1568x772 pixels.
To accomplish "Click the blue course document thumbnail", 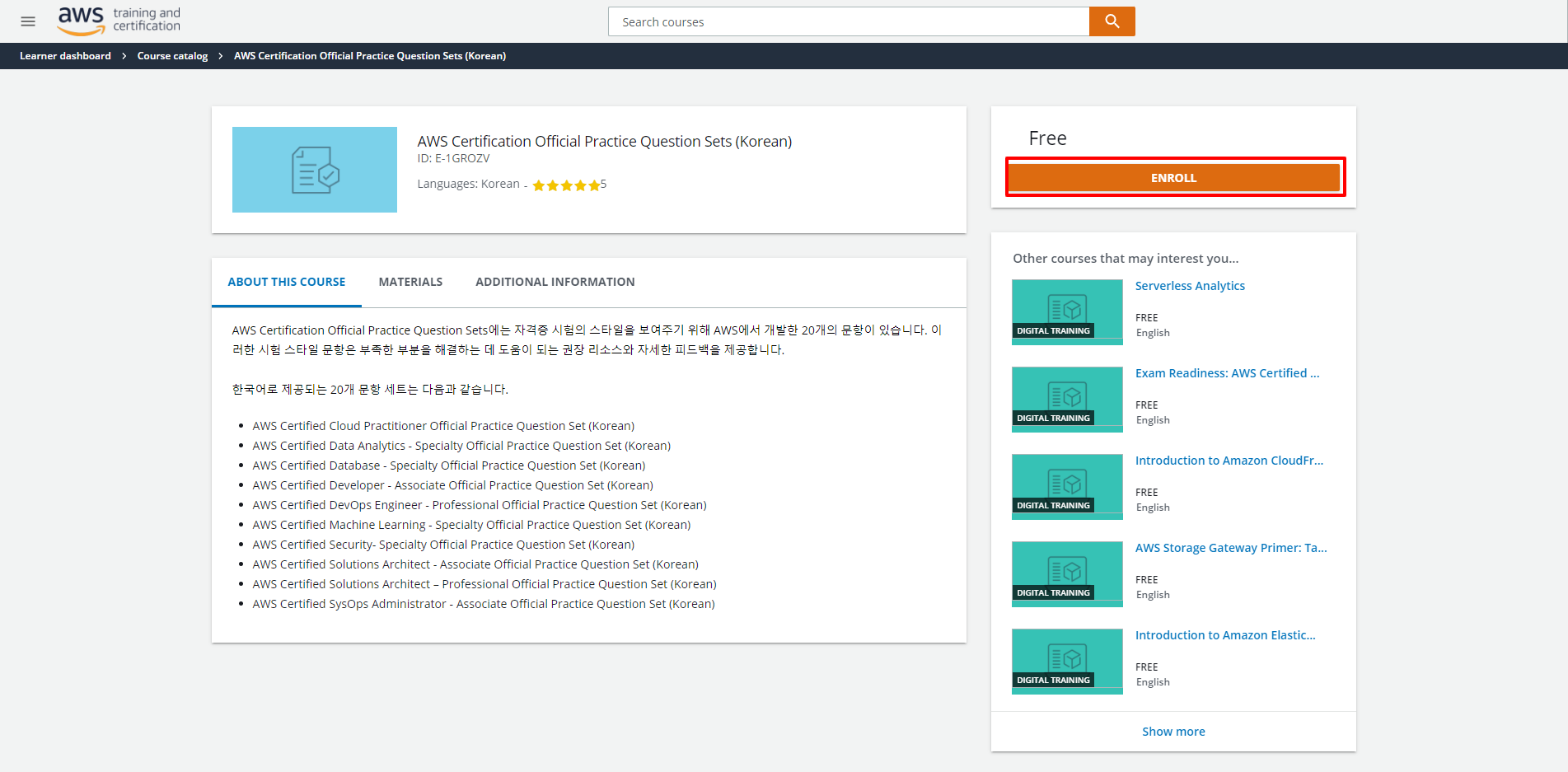I will 315,170.
